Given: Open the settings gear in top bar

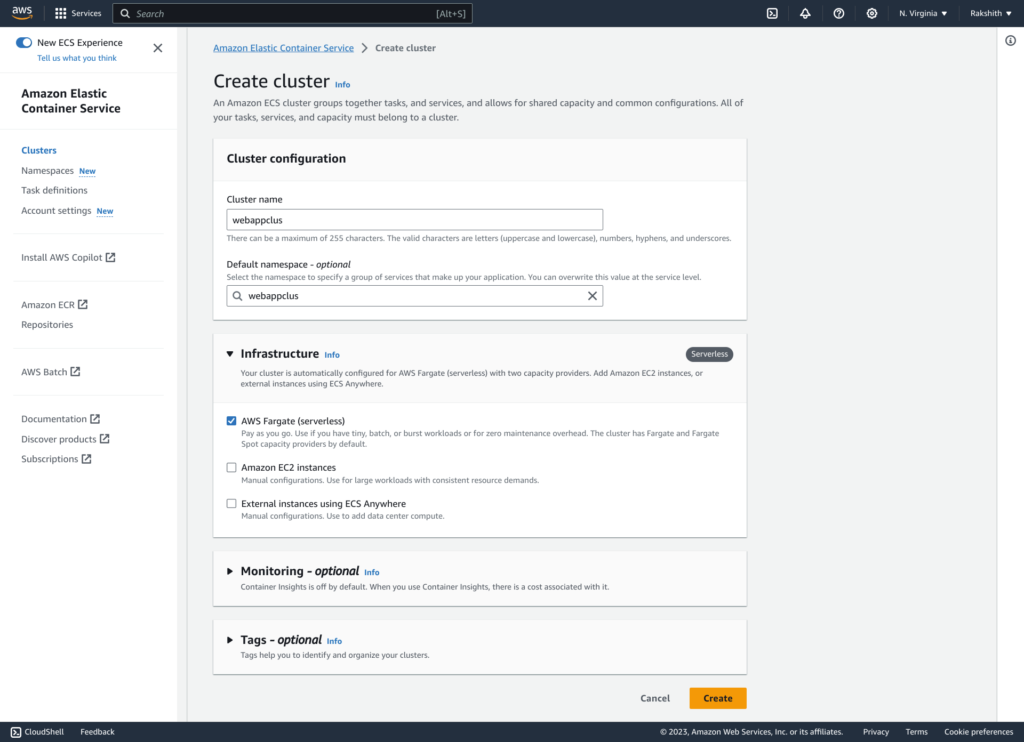Looking at the screenshot, I should pos(871,13).
